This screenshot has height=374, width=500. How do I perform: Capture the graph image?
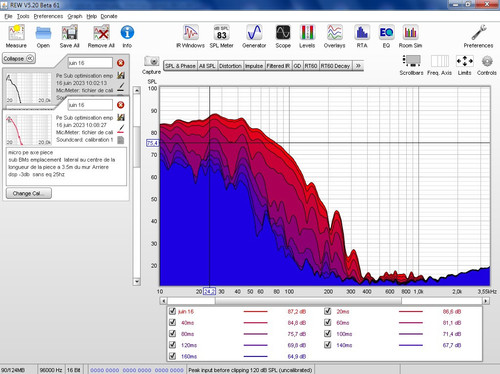(x=151, y=65)
